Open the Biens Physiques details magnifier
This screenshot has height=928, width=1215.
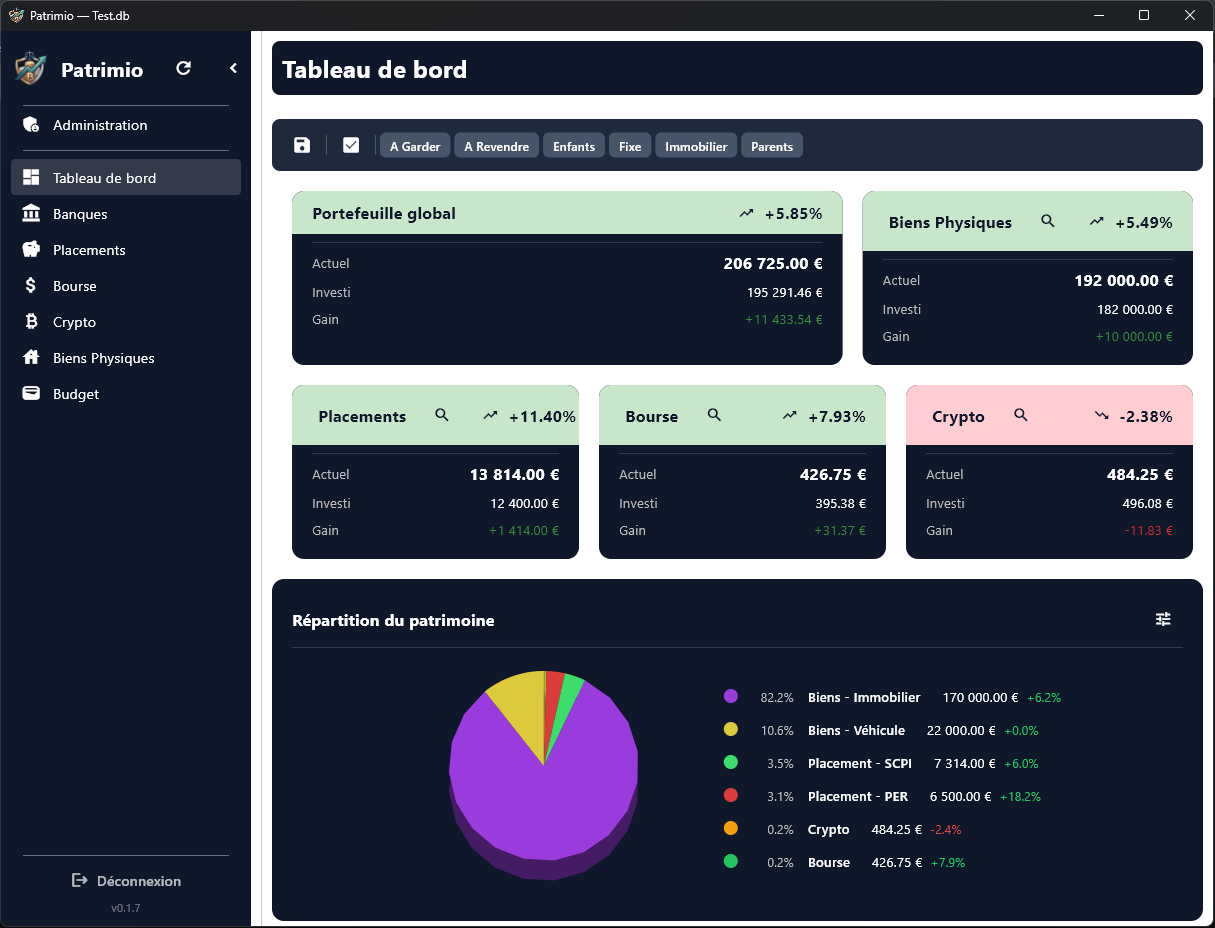click(1048, 221)
